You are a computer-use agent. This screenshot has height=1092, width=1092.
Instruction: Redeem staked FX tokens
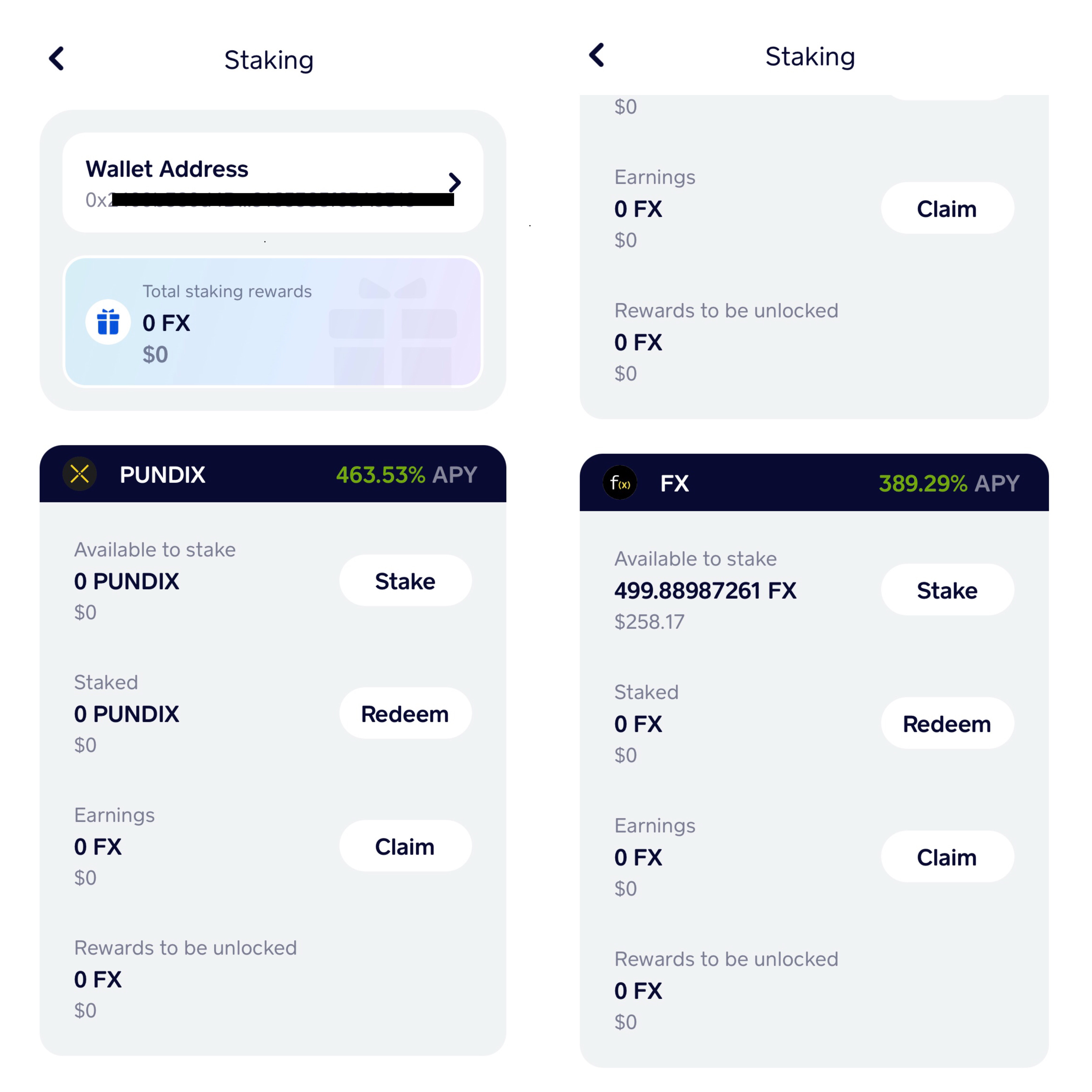pyautogui.click(x=947, y=723)
